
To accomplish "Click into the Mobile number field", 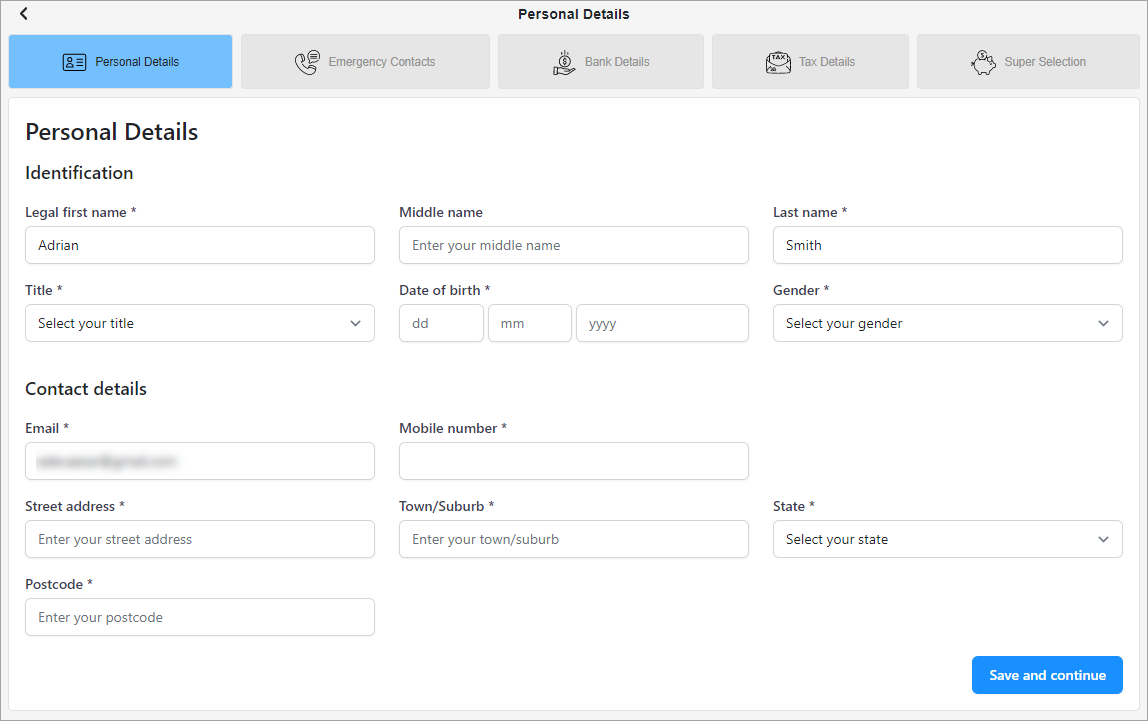I will [573, 461].
